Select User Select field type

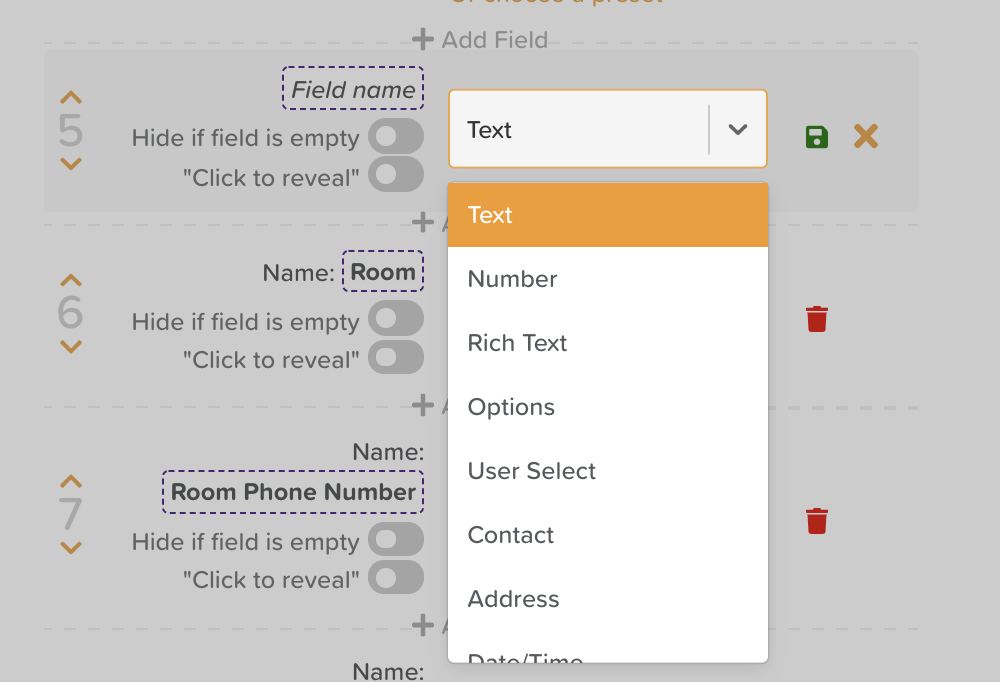pyautogui.click(x=532, y=471)
